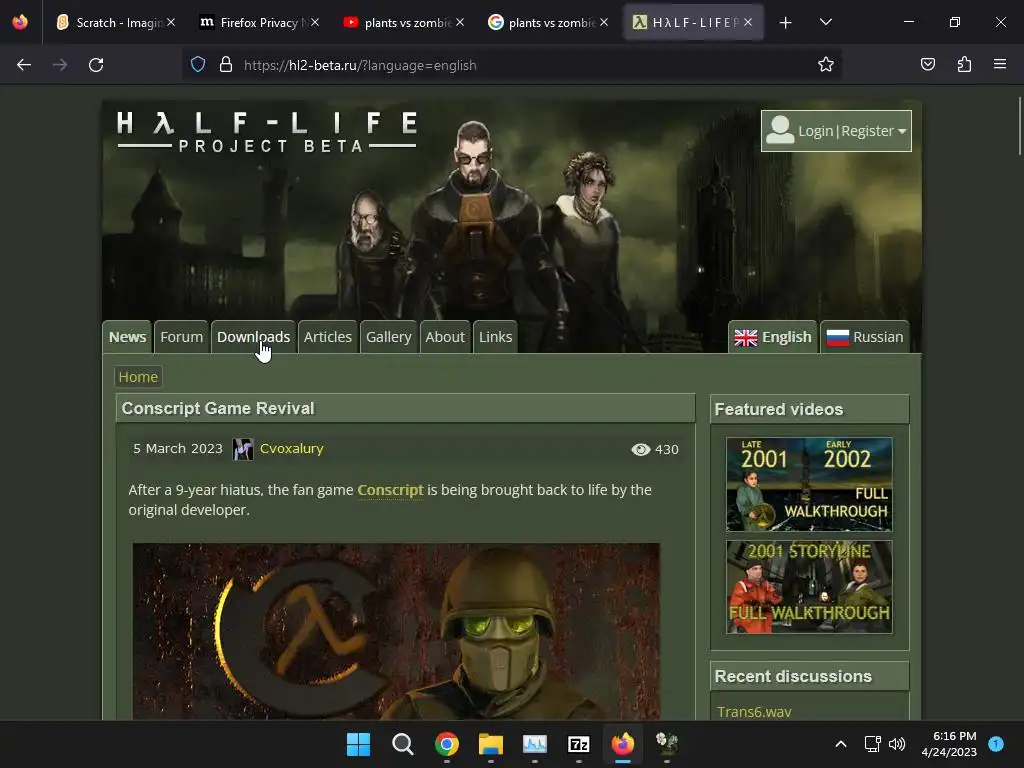Open the Extensions puzzle icon
The width and height of the screenshot is (1024, 768).
pyautogui.click(x=964, y=65)
